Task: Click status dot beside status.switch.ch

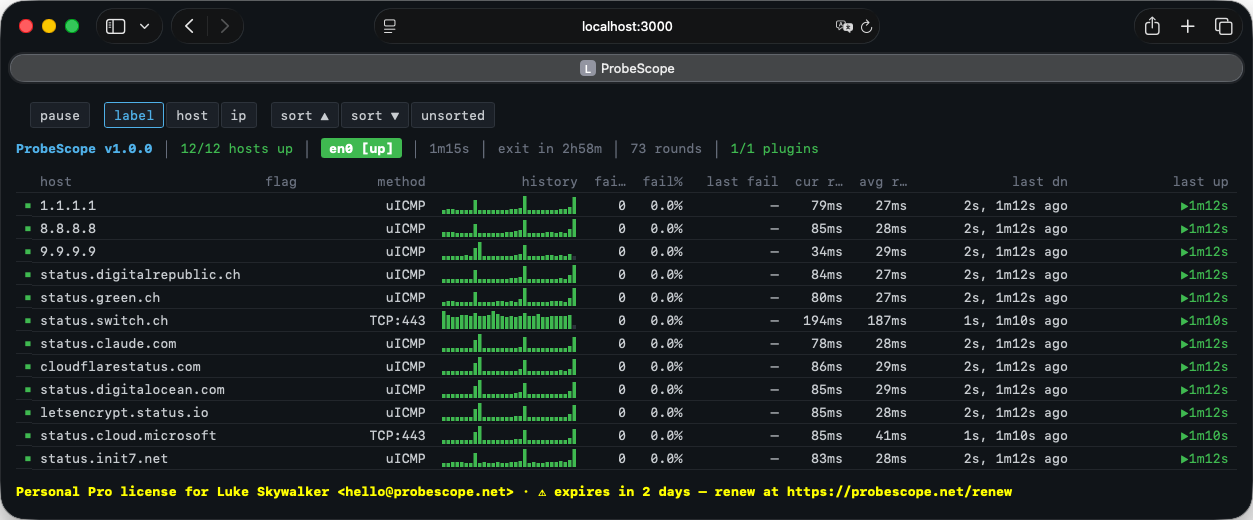Action: (x=29, y=321)
